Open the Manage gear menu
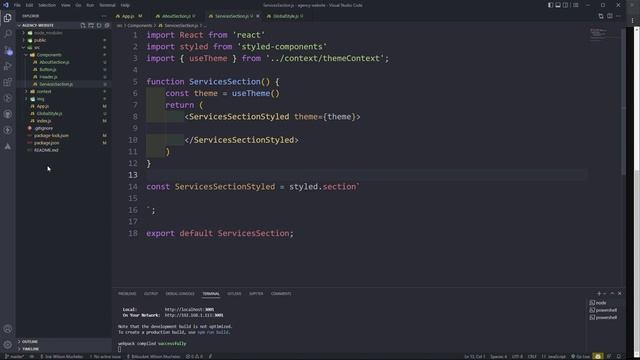Image resolution: width=640 pixels, height=360 pixels. 7,345
